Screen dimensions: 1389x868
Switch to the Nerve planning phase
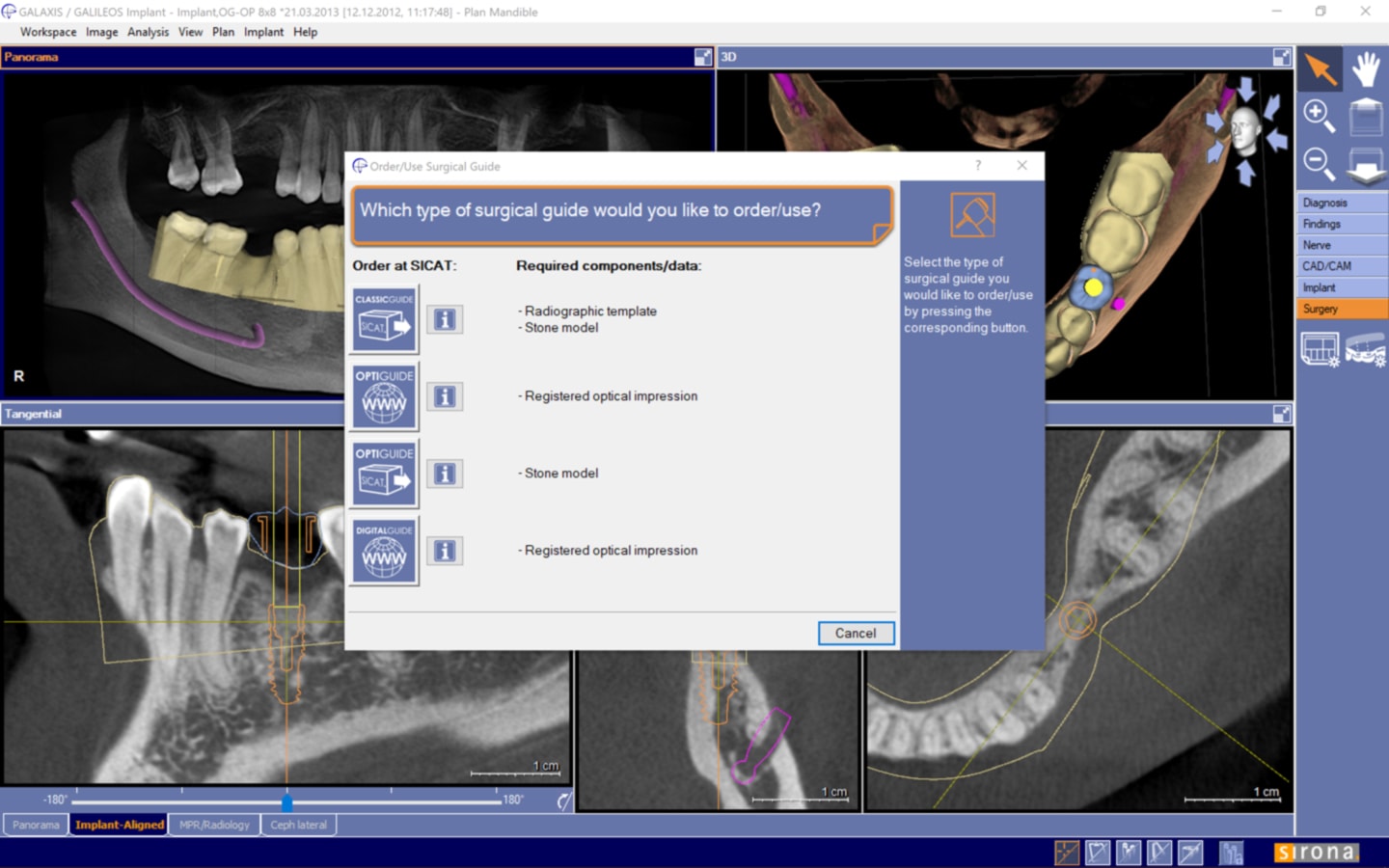point(1340,244)
